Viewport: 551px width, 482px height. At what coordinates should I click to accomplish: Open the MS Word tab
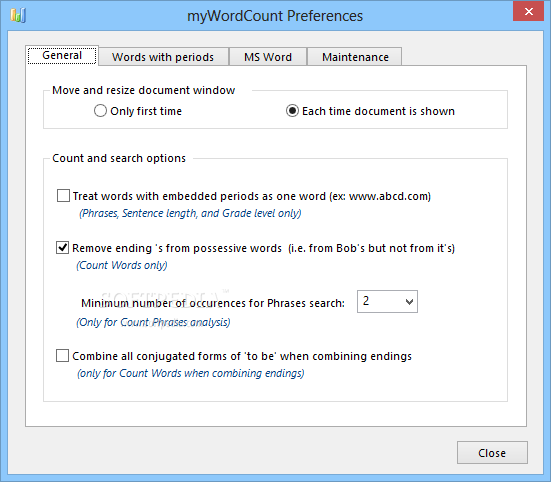point(268,57)
